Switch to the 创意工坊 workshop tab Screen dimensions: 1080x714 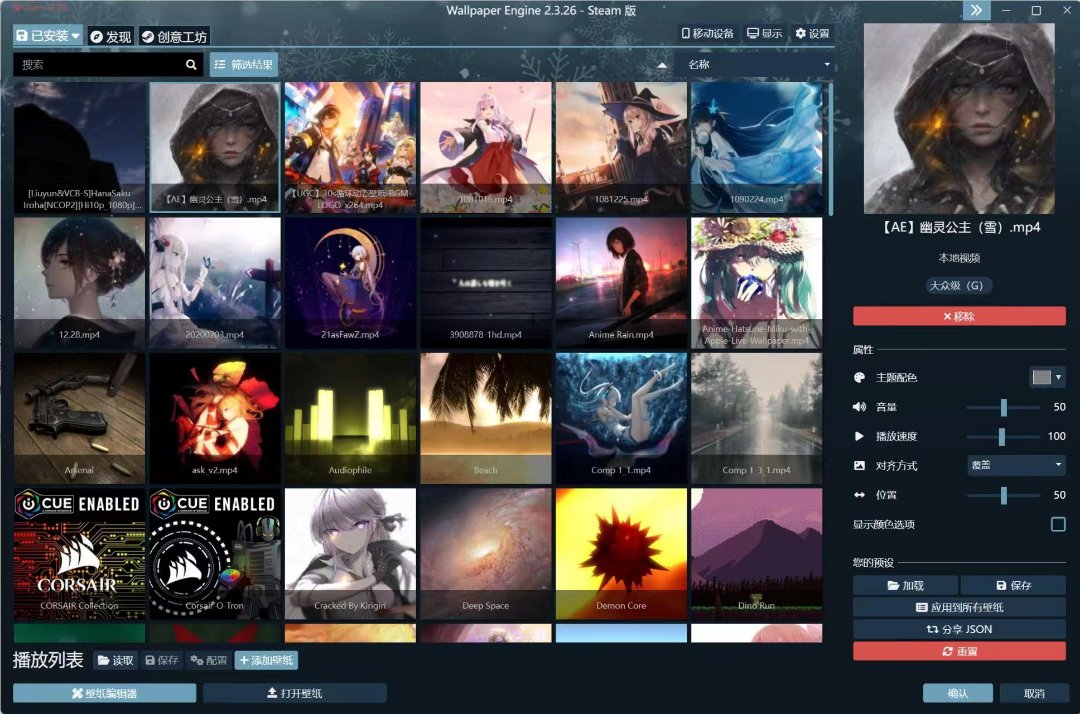pyautogui.click(x=174, y=37)
